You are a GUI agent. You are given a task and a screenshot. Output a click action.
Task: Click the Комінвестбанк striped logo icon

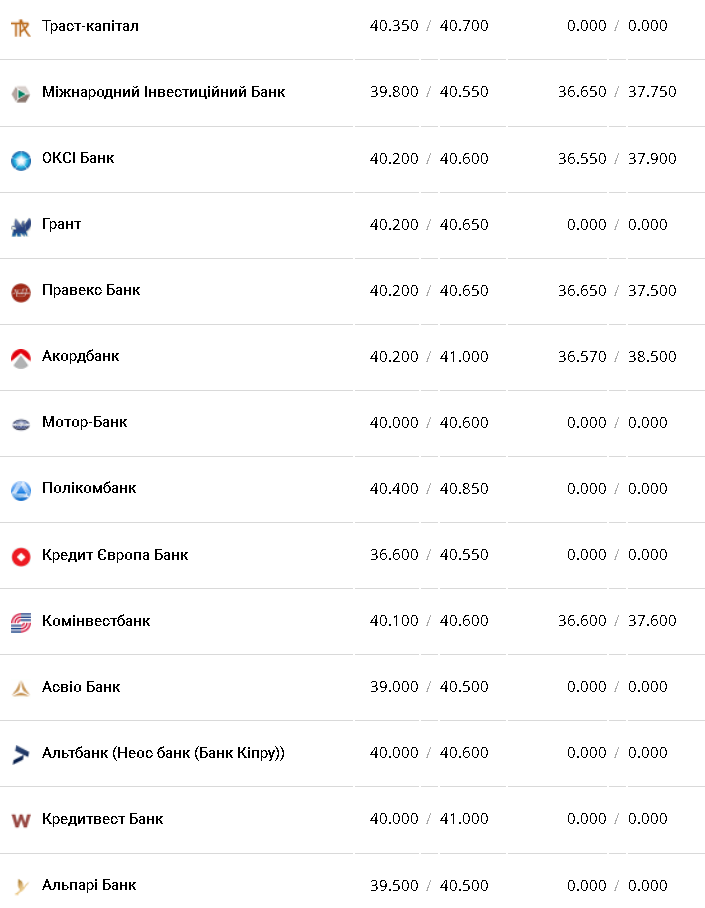tap(21, 622)
